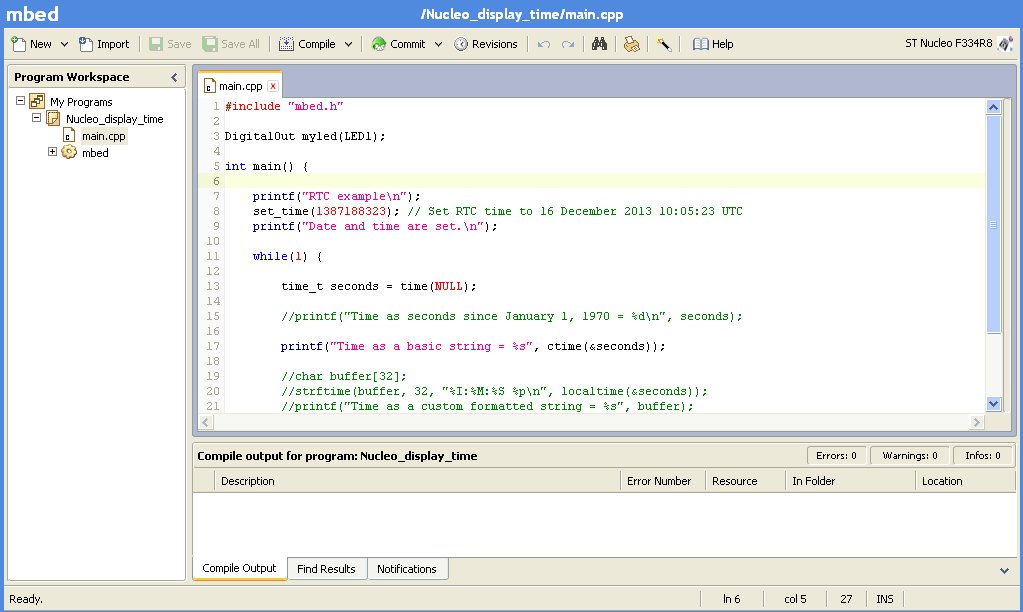Click the New file icon
Viewport: 1023px width, 612px height.
(x=19, y=44)
